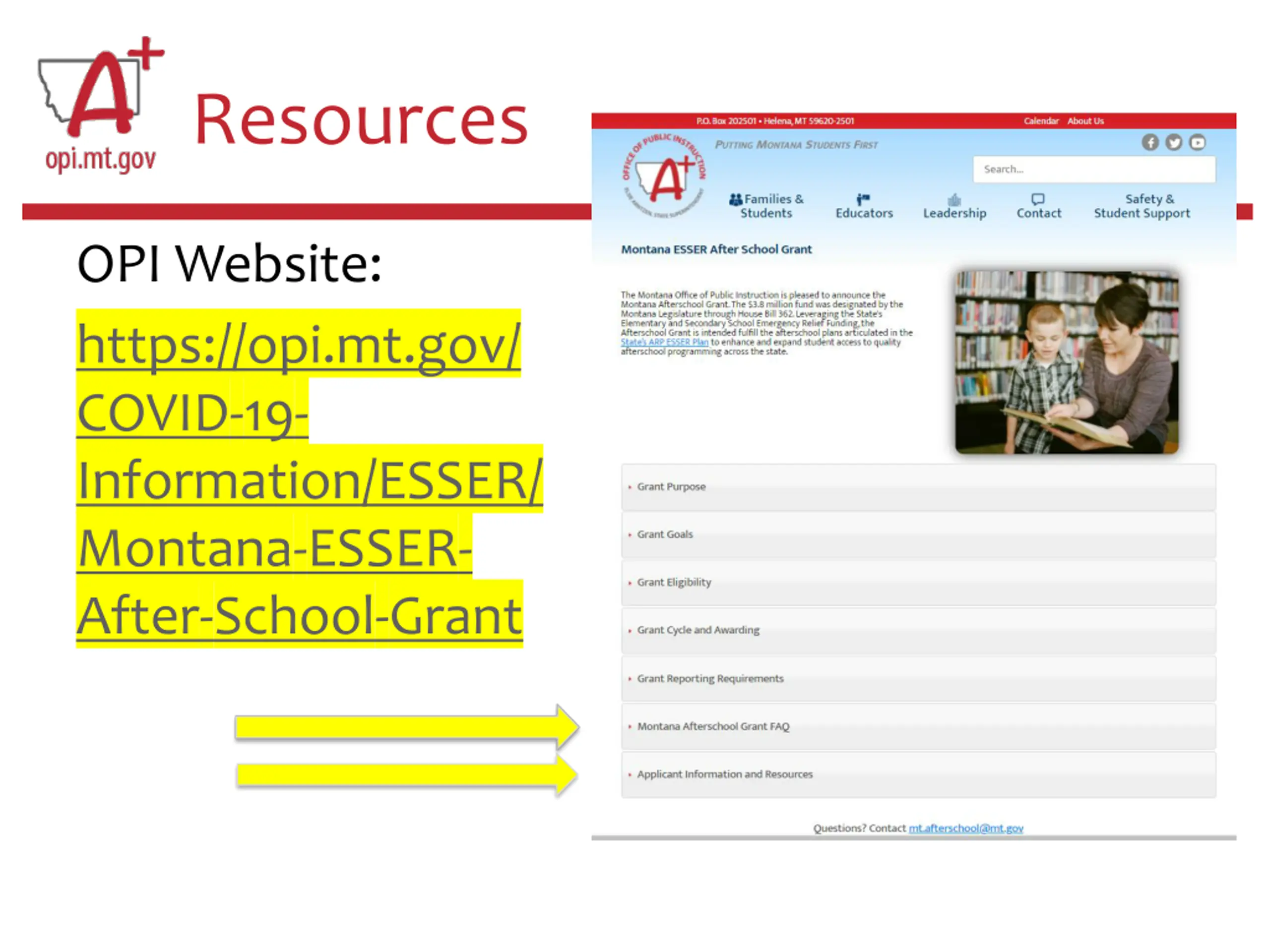Open the About Us link
The image size is (1270, 952).
click(x=1085, y=121)
